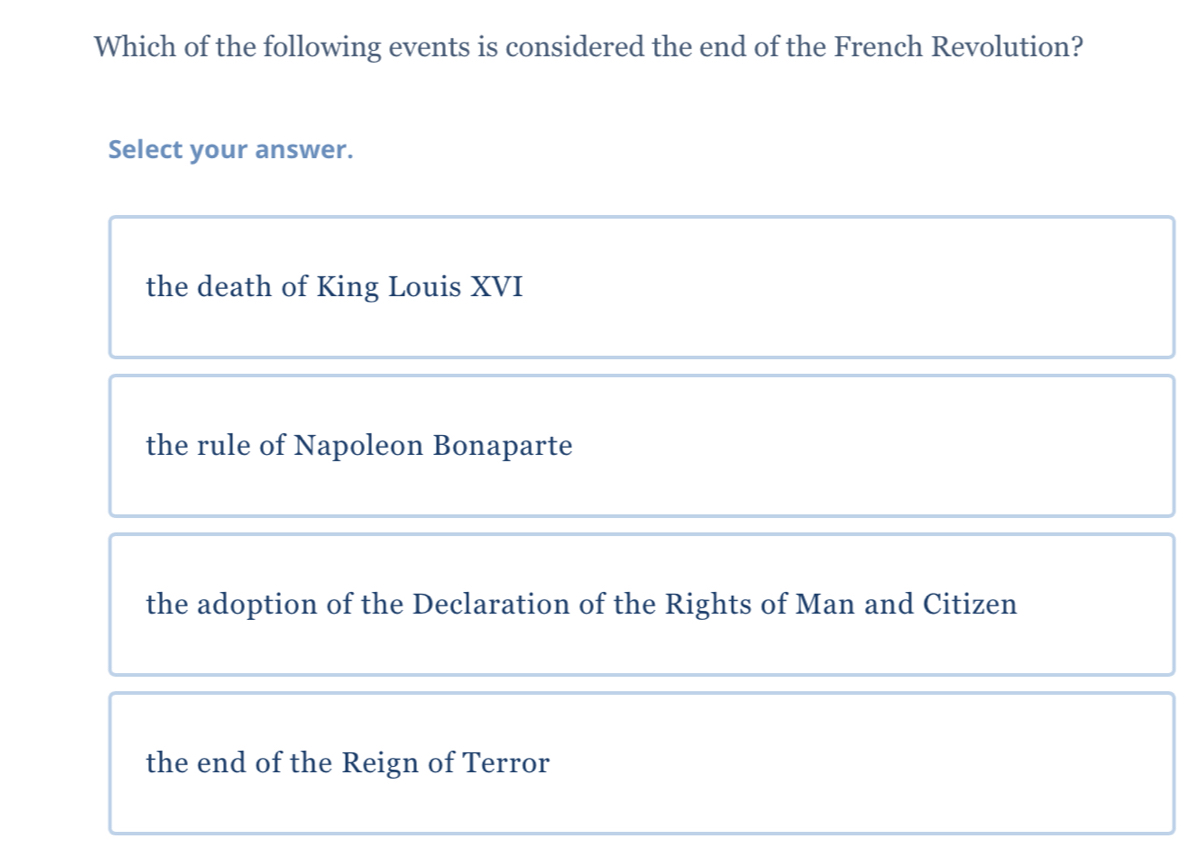Viewport: 1198px width, 867px height.
Task: Choose 'the rule of Napoleon Bonaparte' option
Action: tap(359, 445)
